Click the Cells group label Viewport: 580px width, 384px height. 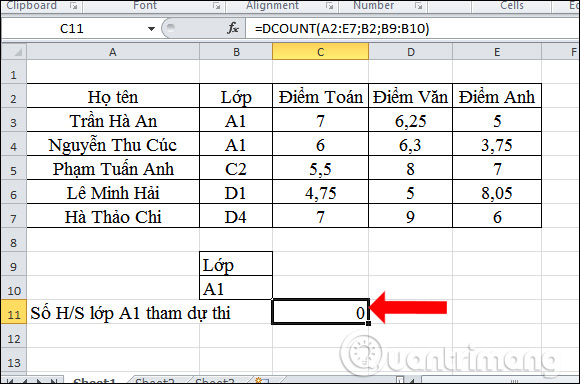click(512, 5)
